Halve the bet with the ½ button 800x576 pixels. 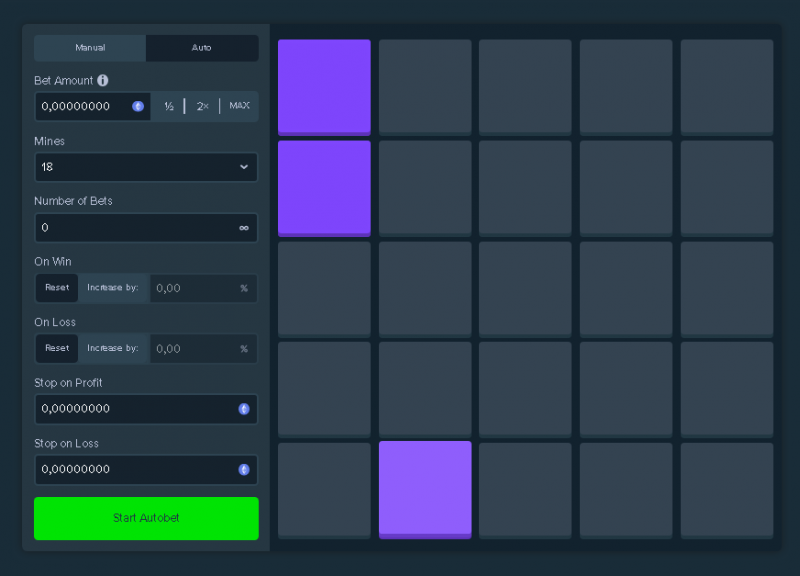169,106
